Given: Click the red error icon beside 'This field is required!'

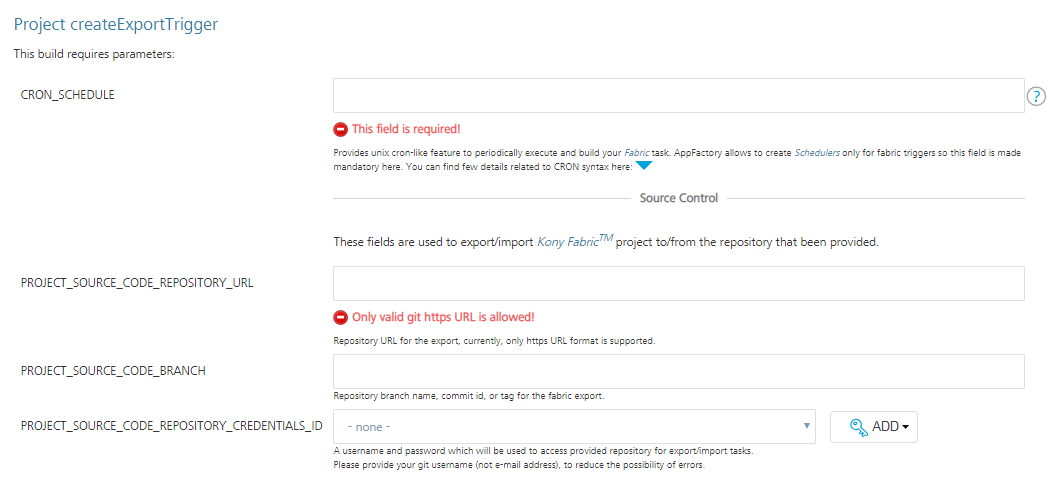Looking at the screenshot, I should pos(340,129).
